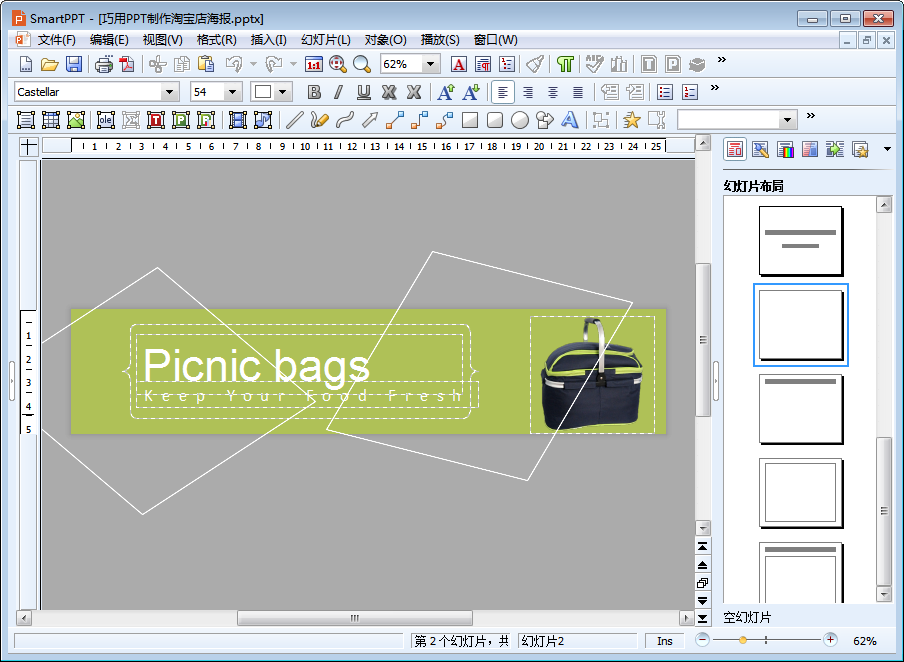Insert a picture frame with the landscape icon
Screen dimensions: 904x662
[76, 120]
